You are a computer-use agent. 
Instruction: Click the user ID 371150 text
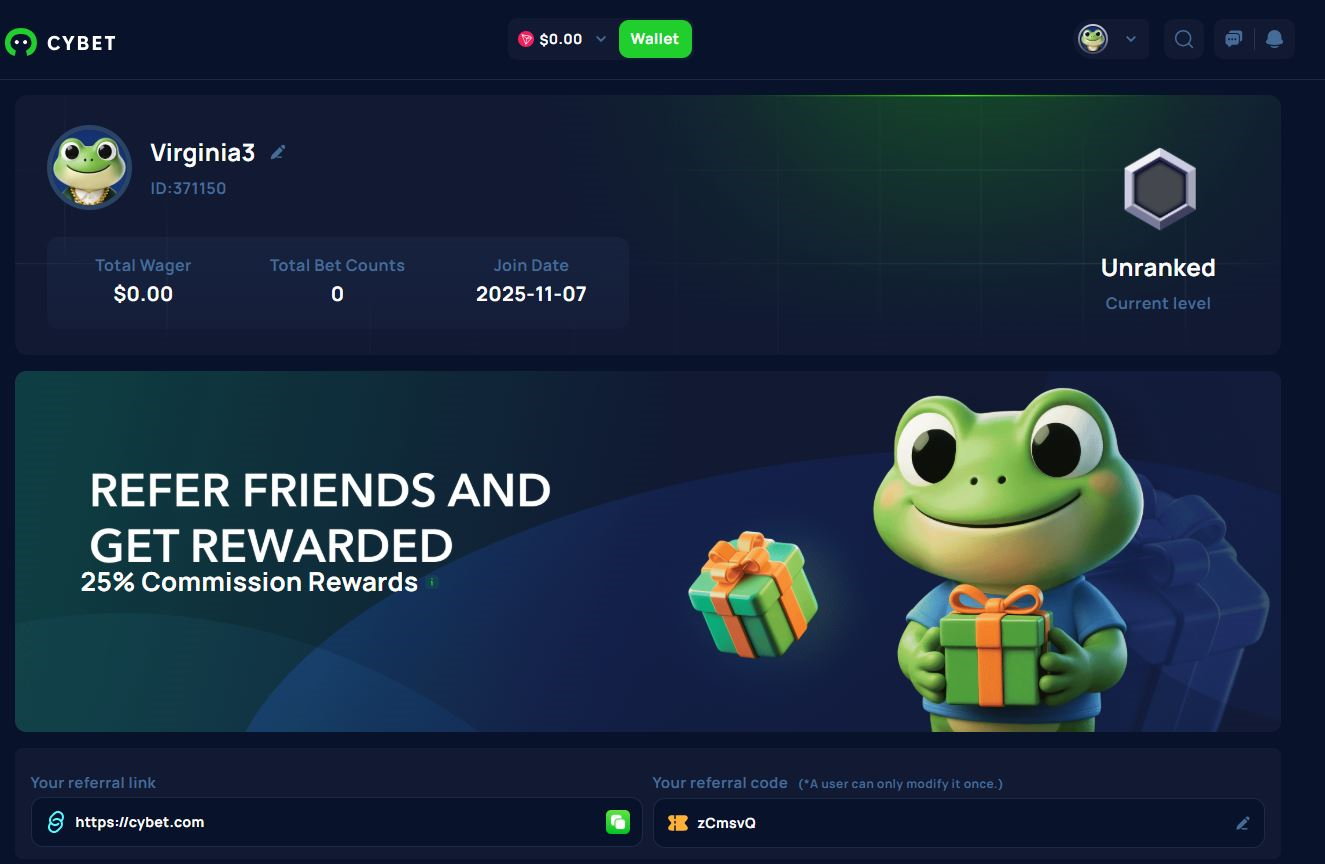click(188, 188)
